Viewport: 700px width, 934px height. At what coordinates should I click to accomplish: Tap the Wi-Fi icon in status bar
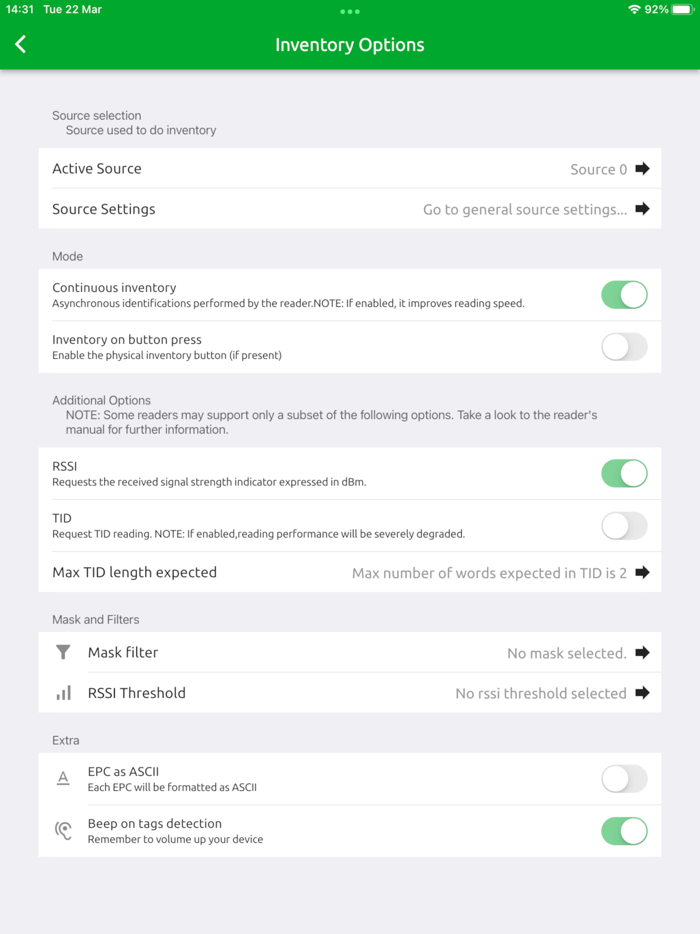click(634, 9)
